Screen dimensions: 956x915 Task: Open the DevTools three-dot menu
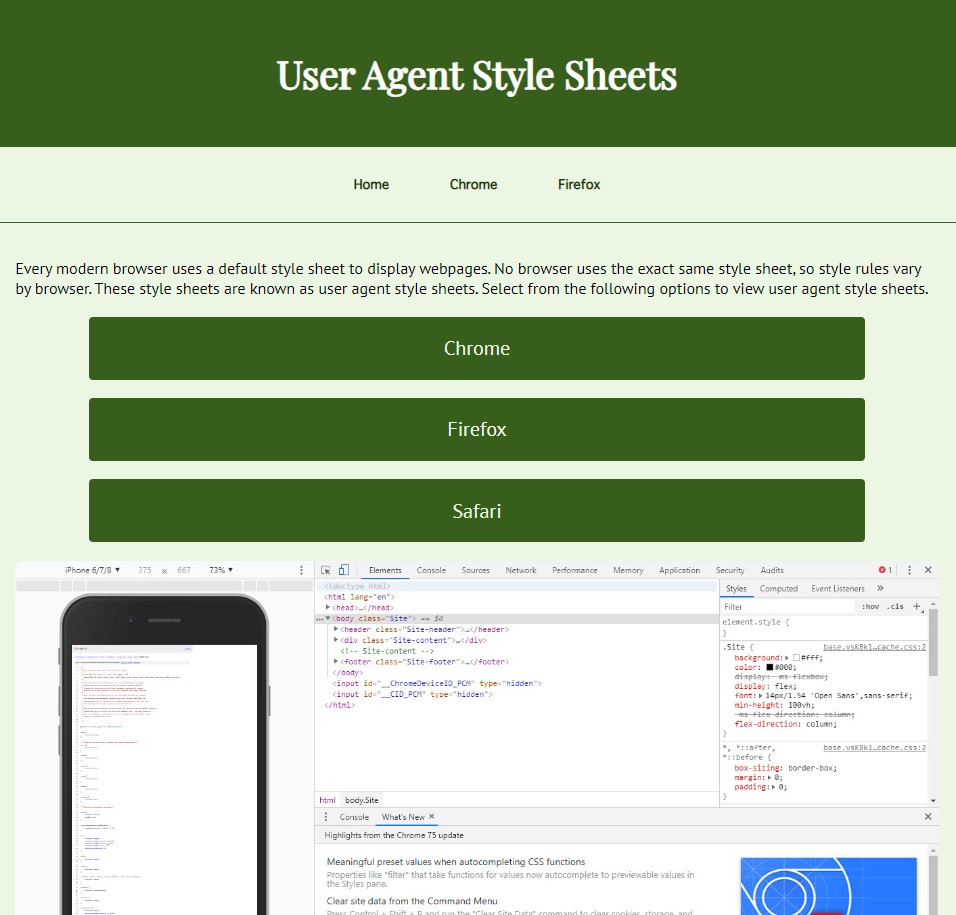click(x=909, y=570)
